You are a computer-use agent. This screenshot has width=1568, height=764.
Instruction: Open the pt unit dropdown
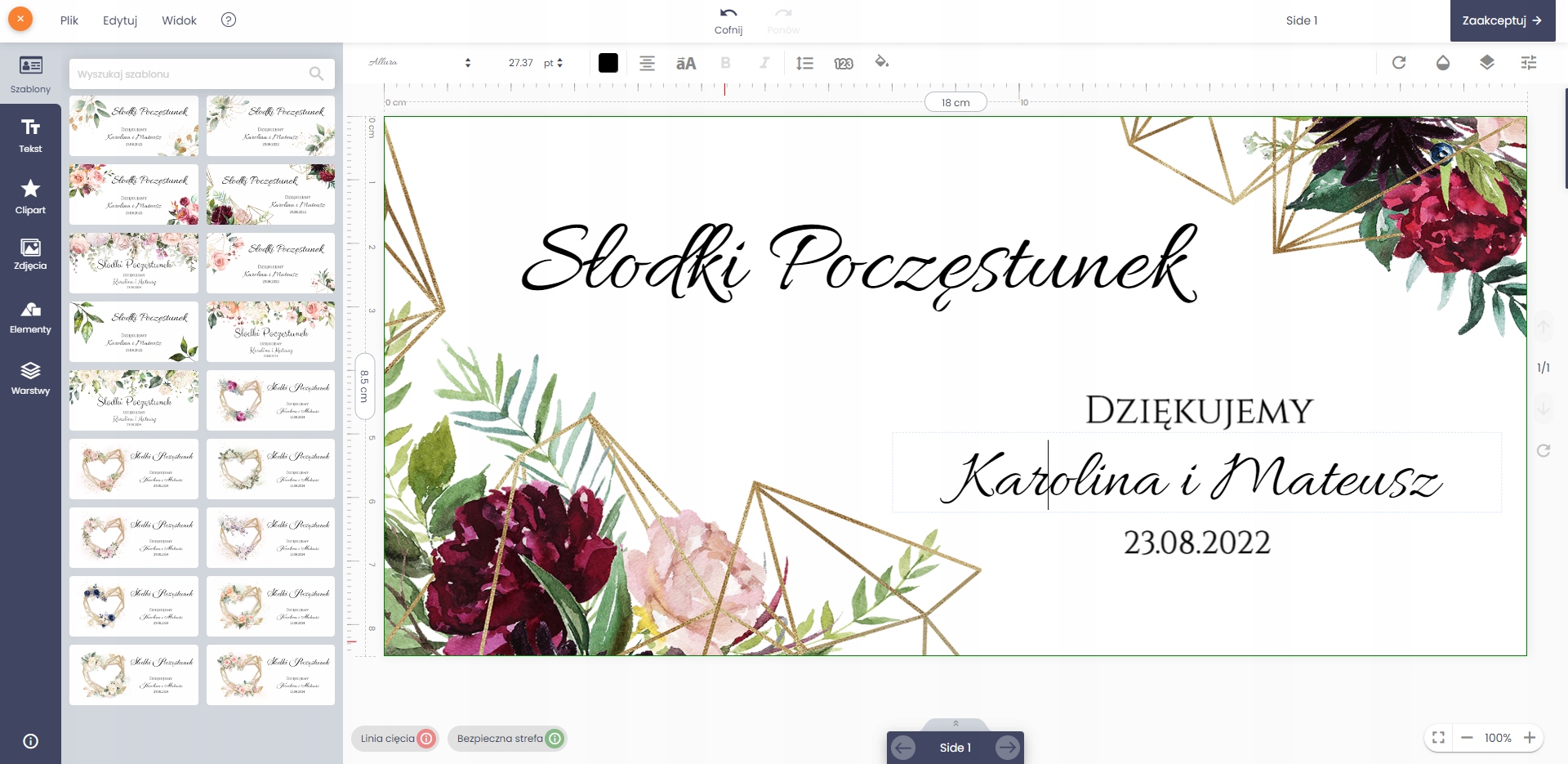[x=554, y=63]
